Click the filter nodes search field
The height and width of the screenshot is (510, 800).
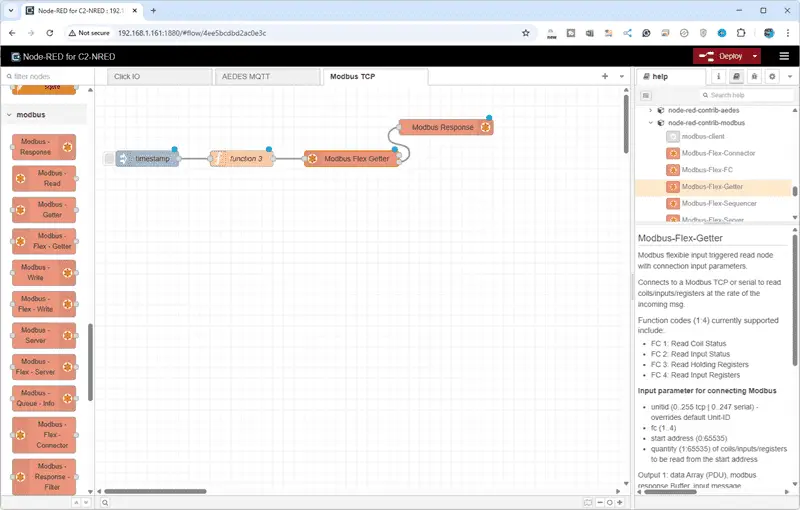(x=47, y=76)
